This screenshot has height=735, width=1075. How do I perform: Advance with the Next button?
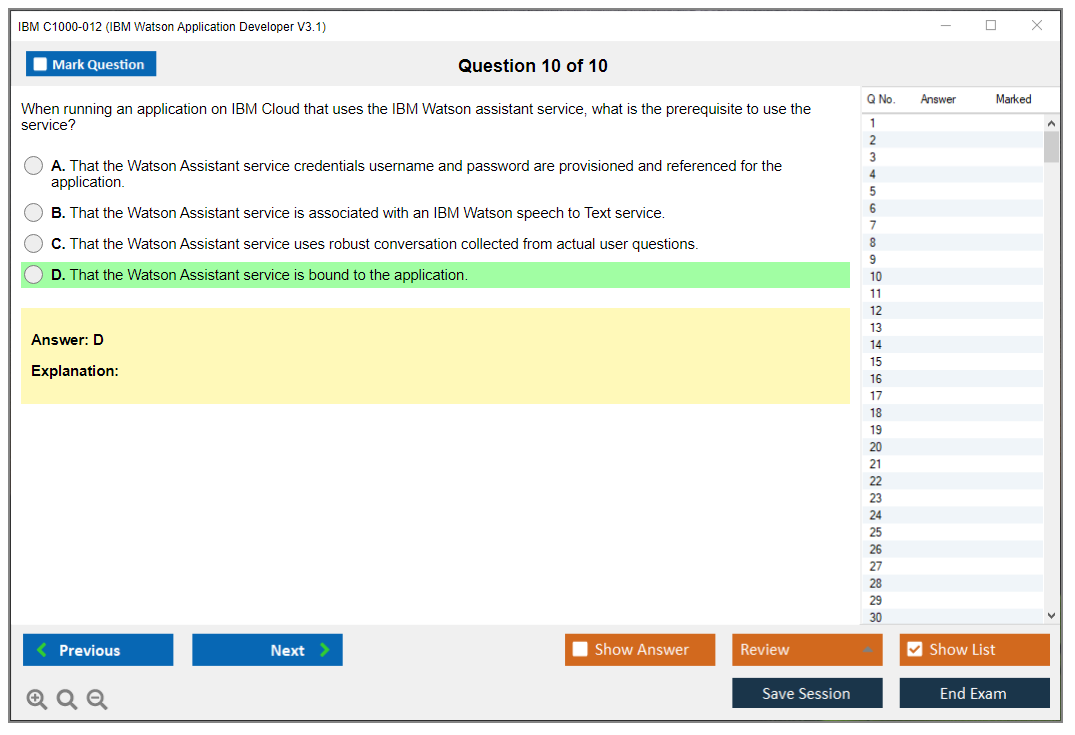267,650
